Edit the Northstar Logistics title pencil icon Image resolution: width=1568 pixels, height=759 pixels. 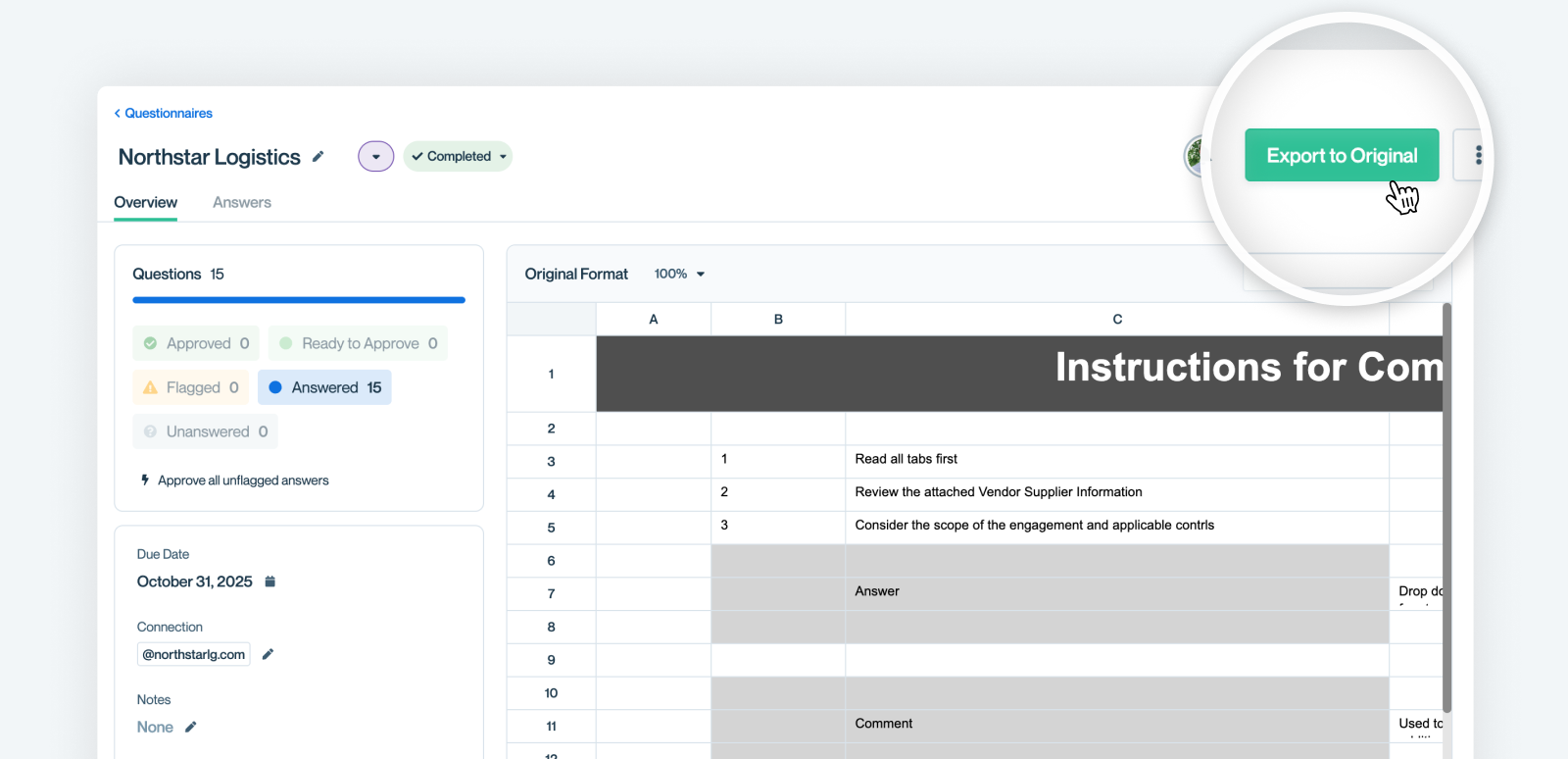coord(318,157)
